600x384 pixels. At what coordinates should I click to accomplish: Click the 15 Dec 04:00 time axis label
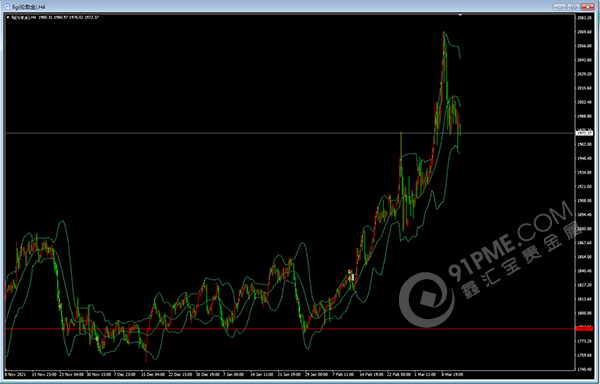coord(153,374)
